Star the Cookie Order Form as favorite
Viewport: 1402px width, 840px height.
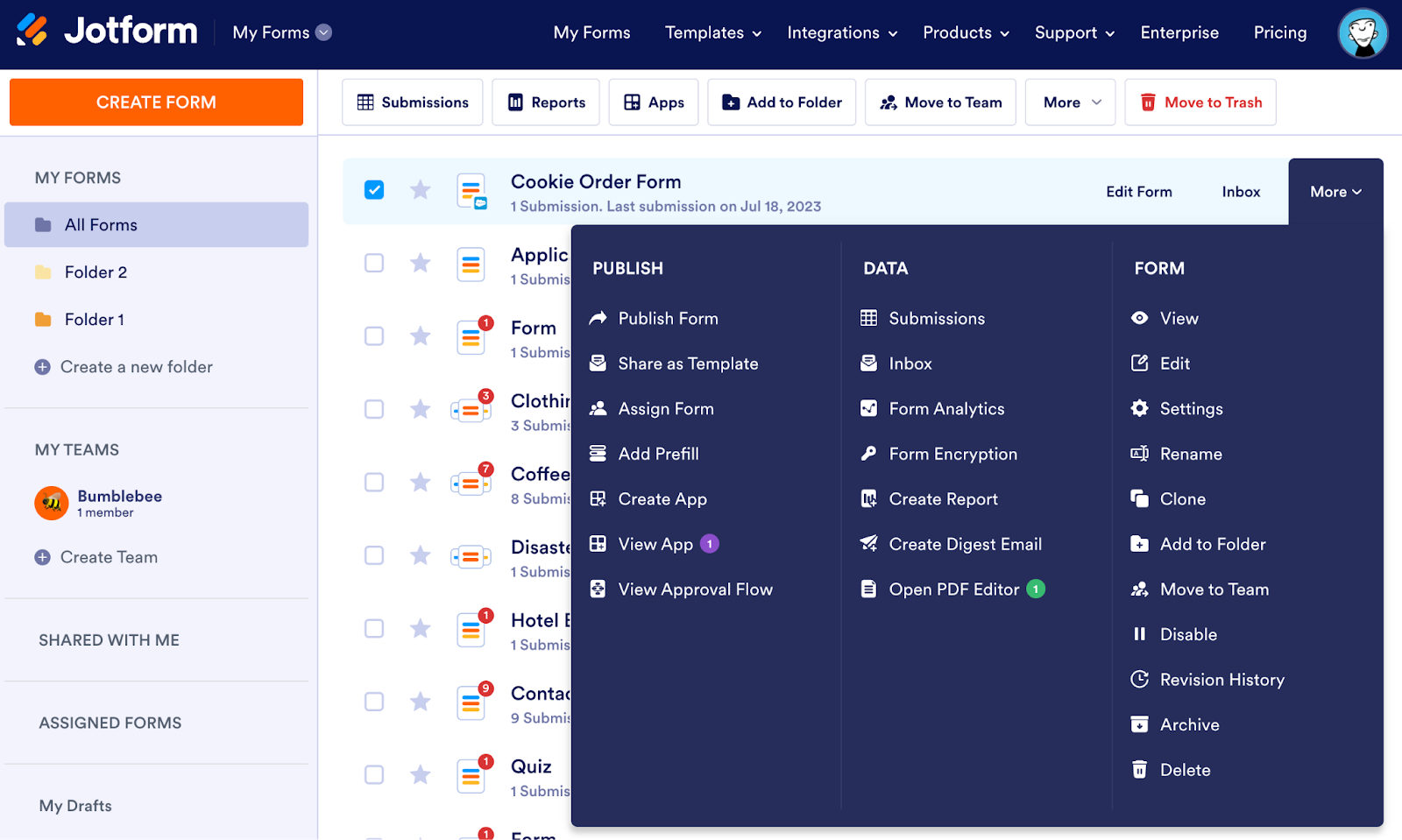[421, 190]
